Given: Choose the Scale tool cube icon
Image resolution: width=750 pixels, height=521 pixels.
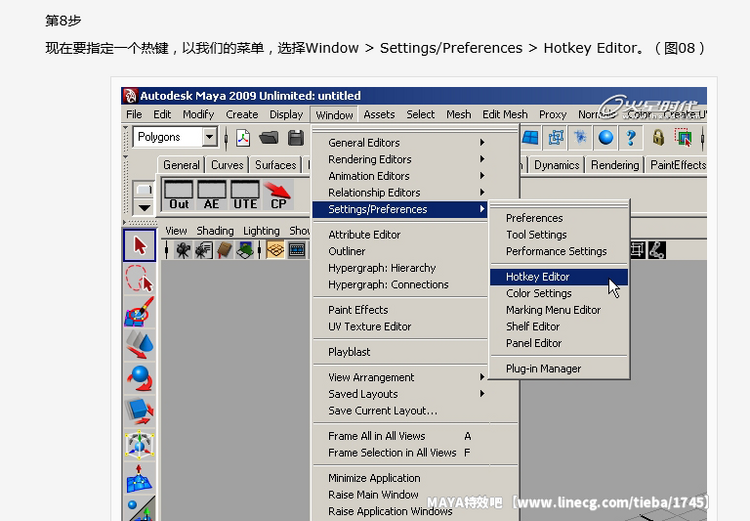Looking at the screenshot, I should tap(140, 411).
